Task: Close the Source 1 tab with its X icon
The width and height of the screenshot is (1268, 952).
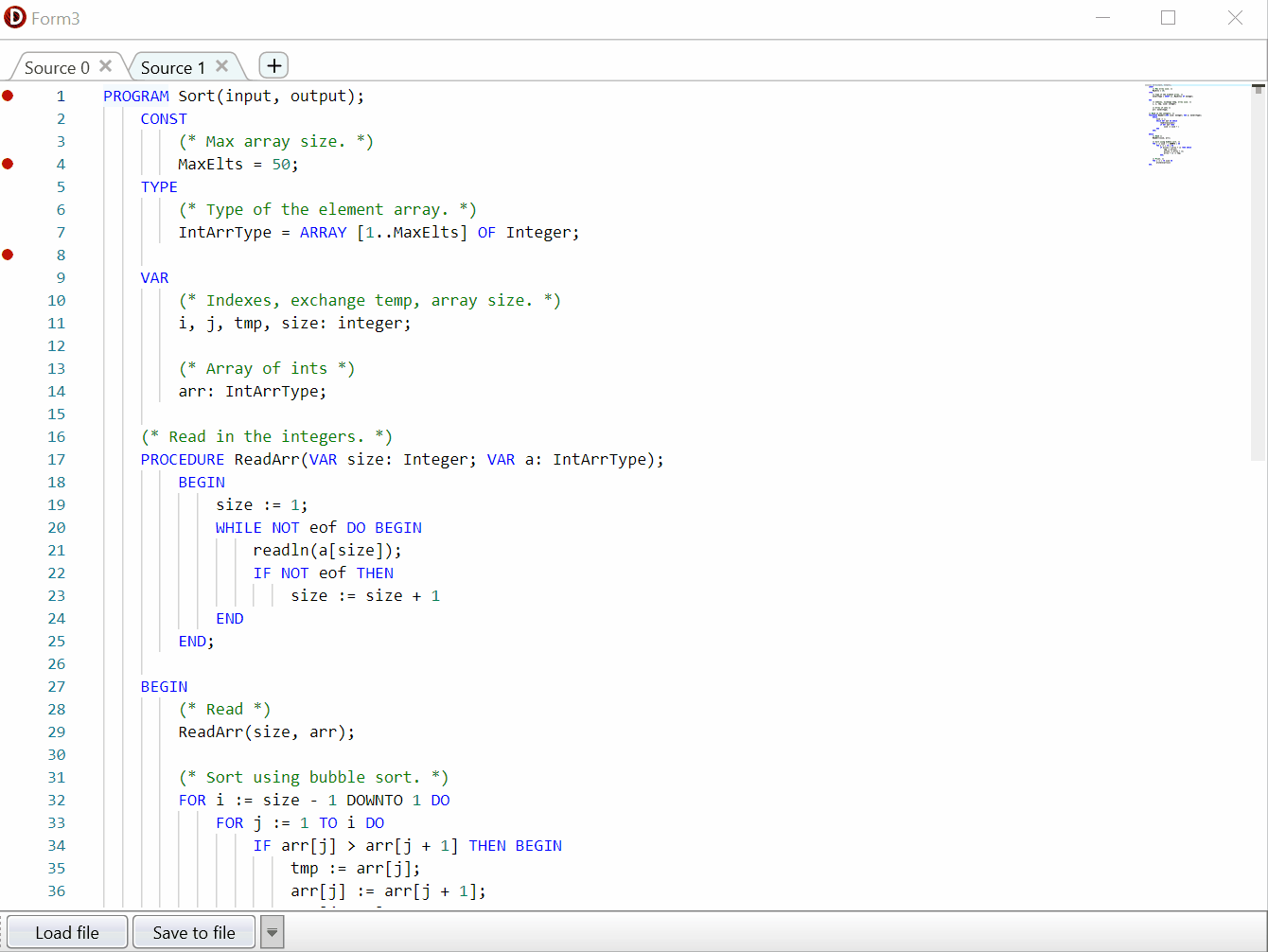Action: click(221, 66)
